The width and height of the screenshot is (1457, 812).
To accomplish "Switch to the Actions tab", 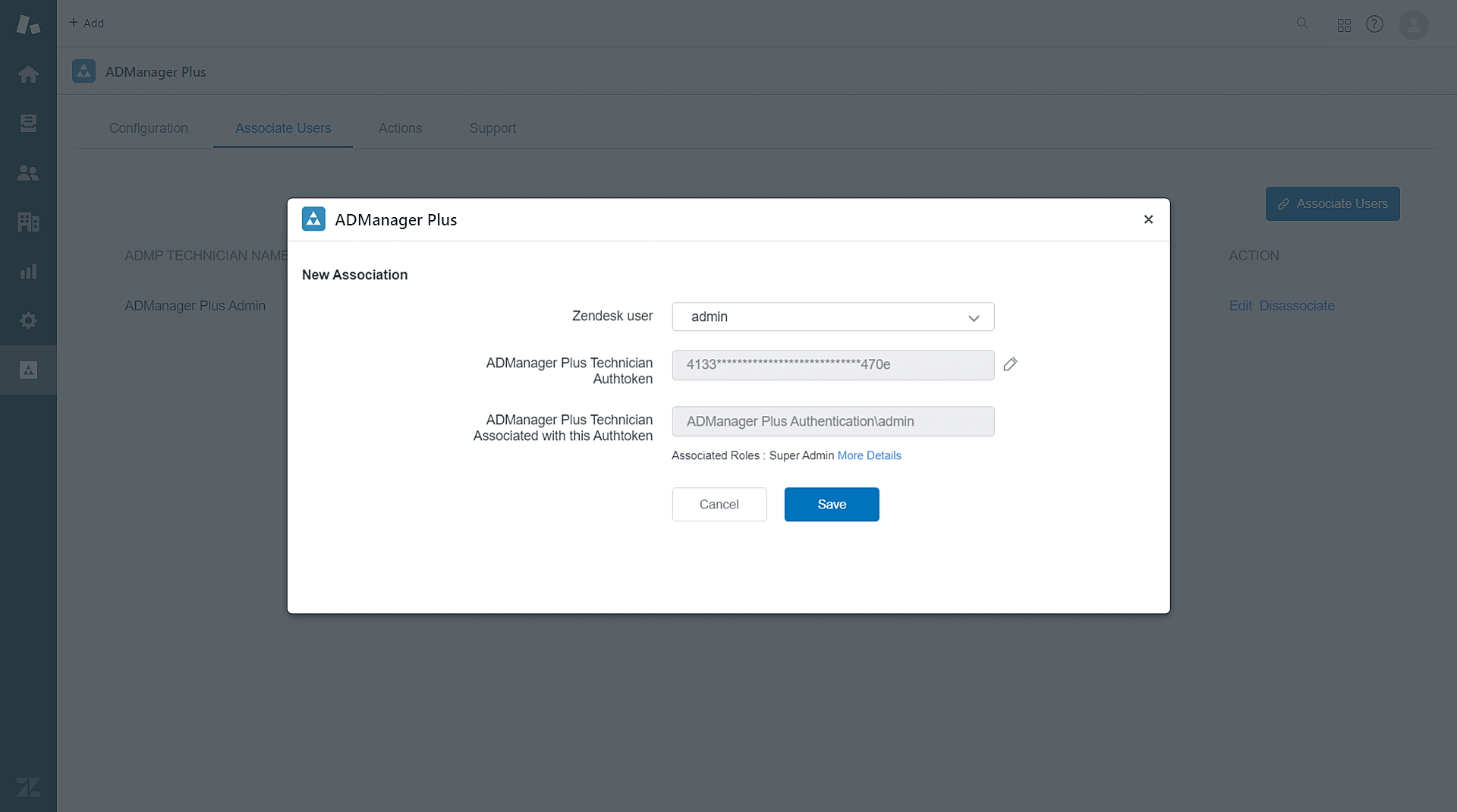I will 400,128.
